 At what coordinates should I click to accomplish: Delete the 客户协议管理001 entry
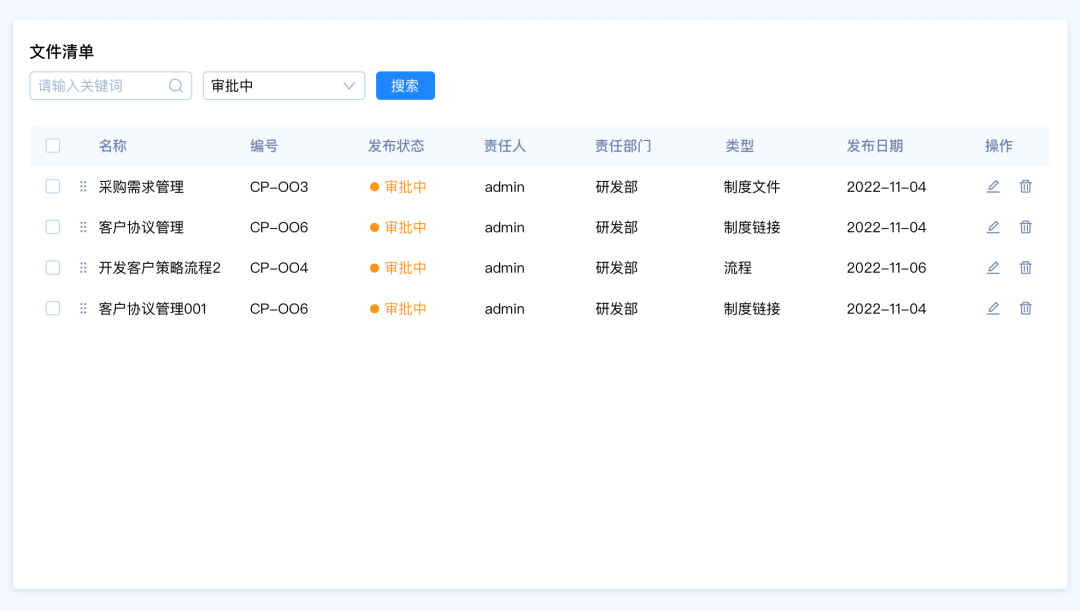click(1025, 308)
